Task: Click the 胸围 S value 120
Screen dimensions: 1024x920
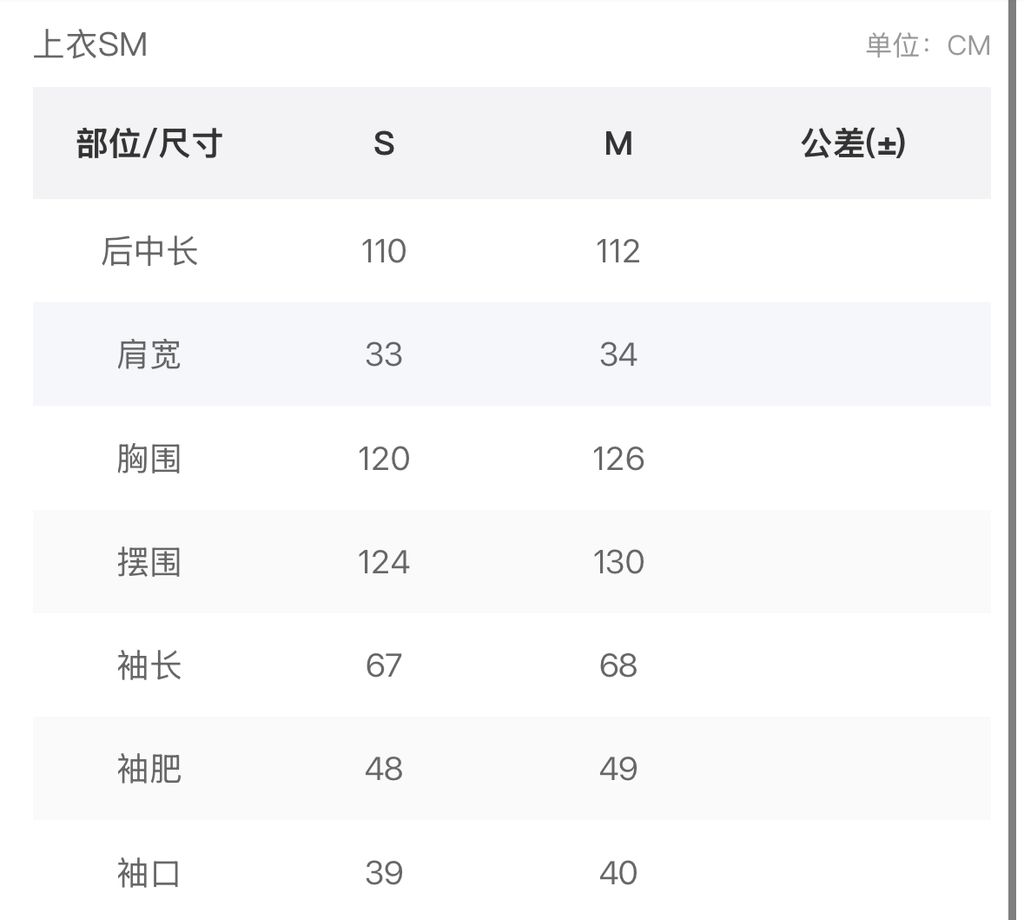Action: coord(384,459)
